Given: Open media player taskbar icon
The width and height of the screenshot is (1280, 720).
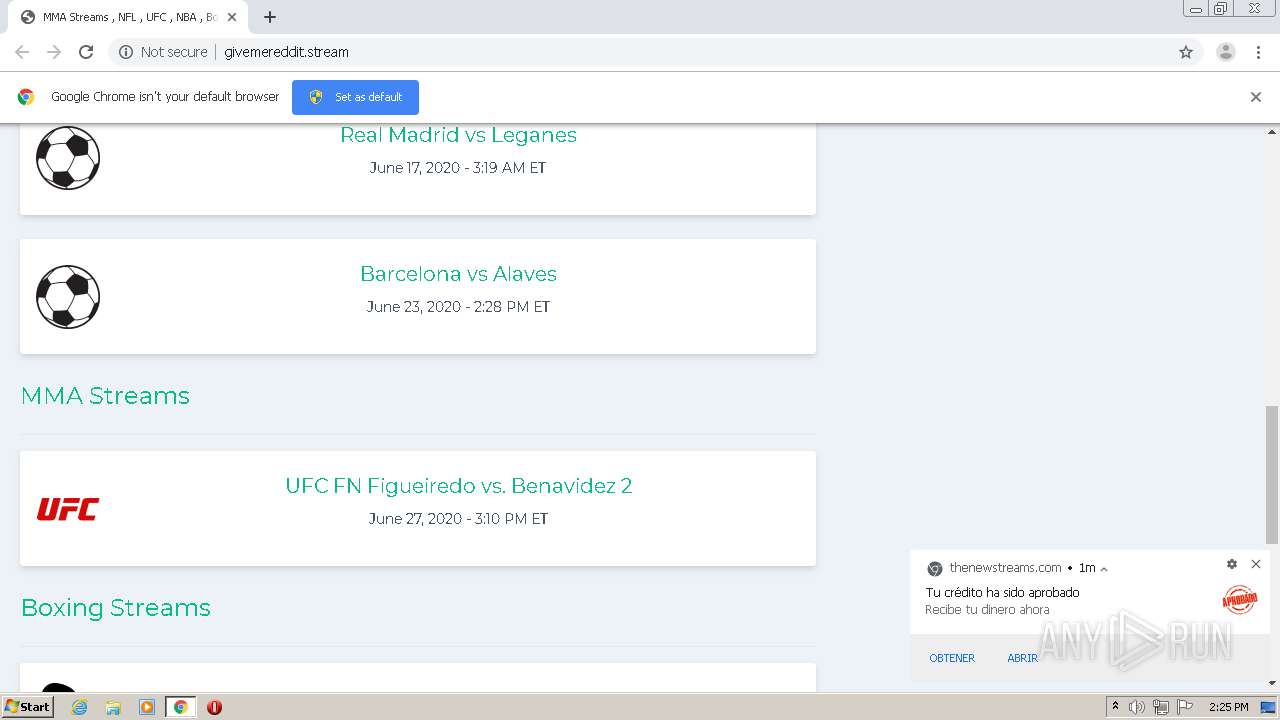Looking at the screenshot, I should click(146, 707).
